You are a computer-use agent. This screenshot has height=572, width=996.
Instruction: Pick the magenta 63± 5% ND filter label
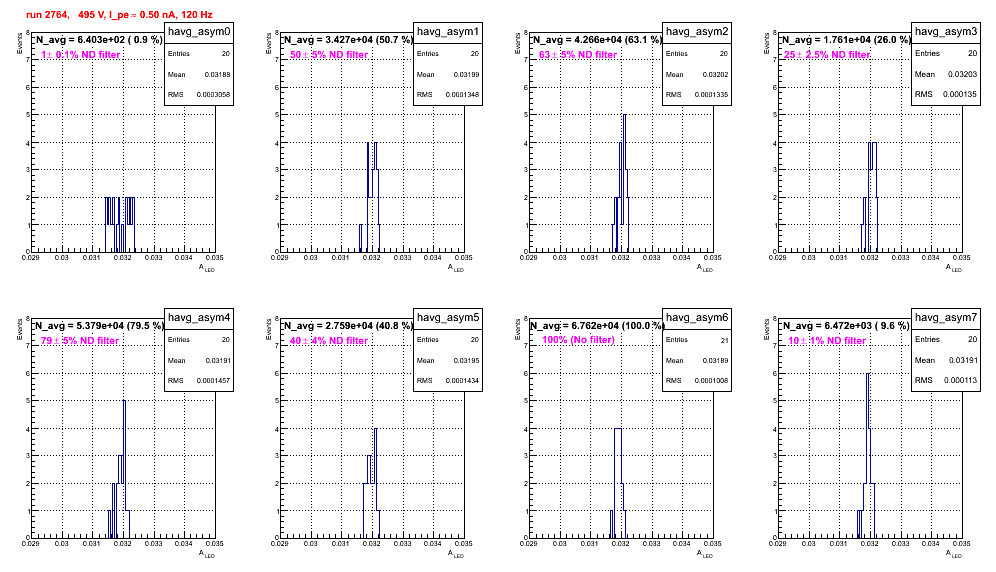coord(578,55)
